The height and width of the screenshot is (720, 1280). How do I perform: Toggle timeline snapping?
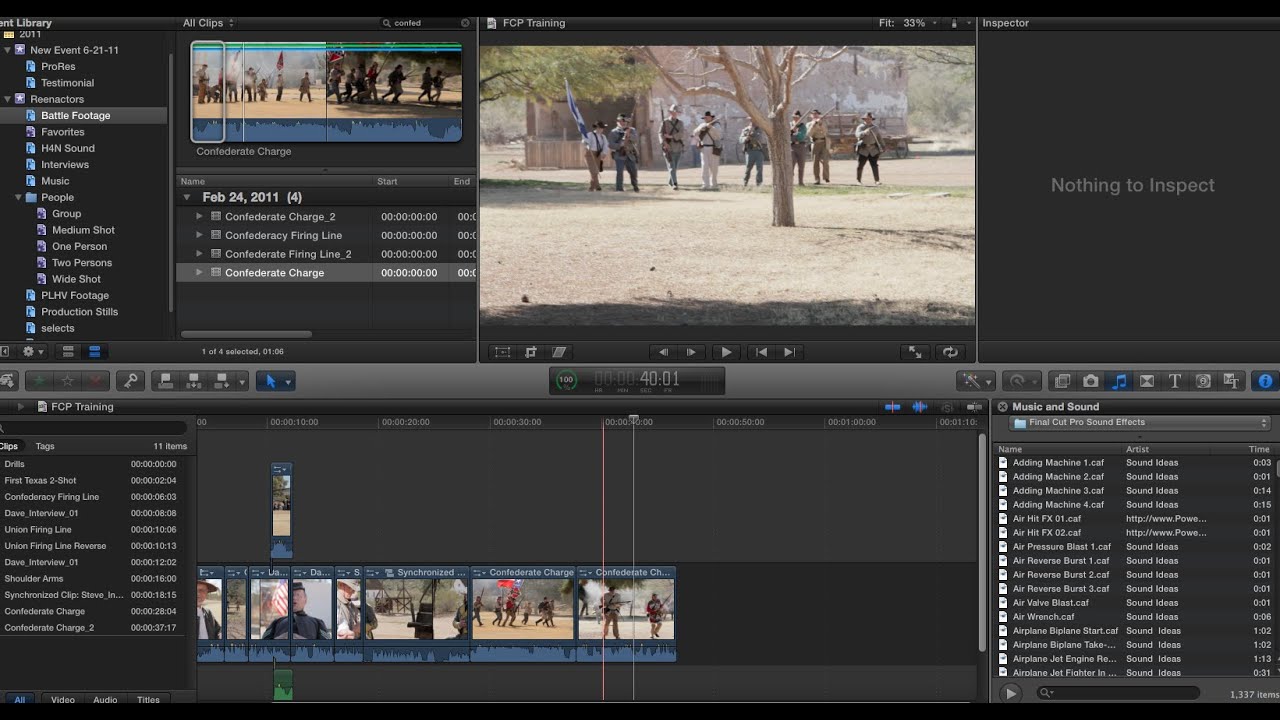tap(975, 407)
